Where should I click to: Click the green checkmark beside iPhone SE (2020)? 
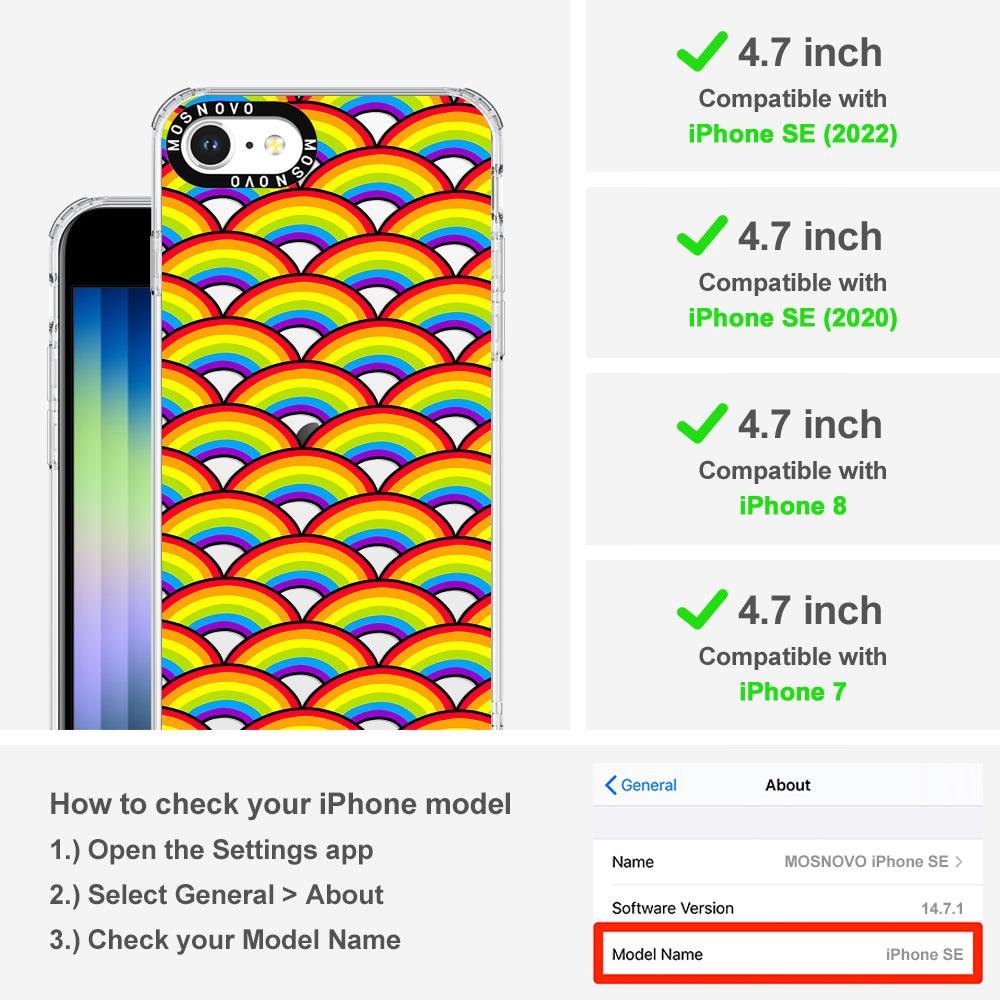[x=702, y=235]
